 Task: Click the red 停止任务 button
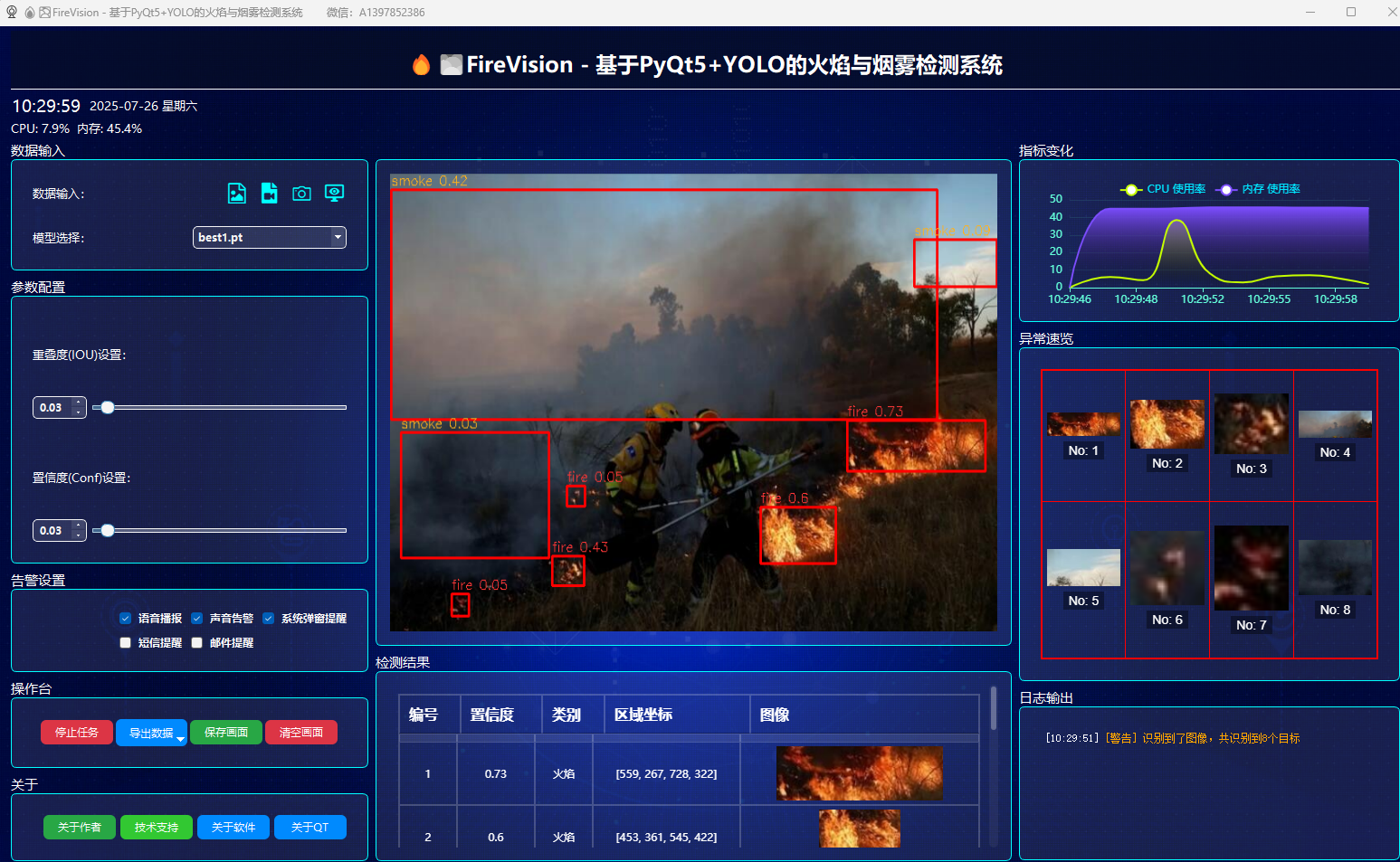77,733
